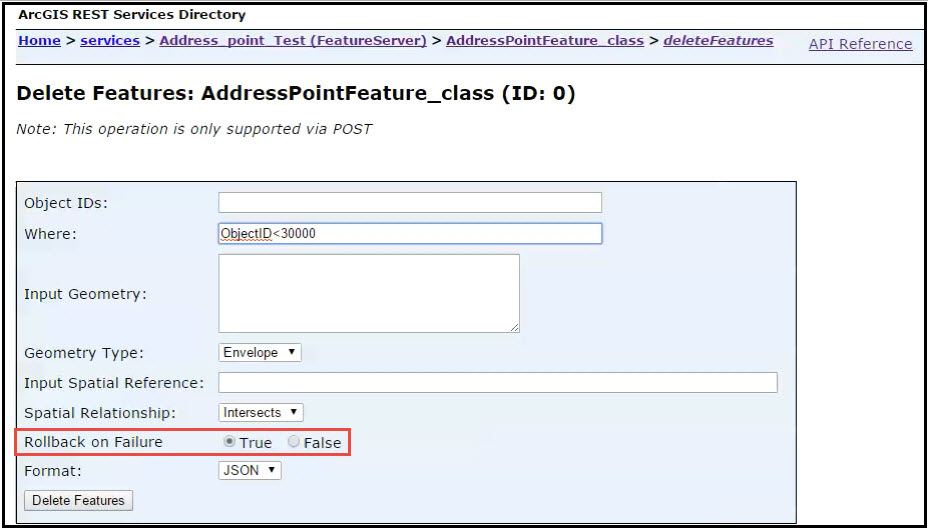
Task: Open the API Reference link
Action: pyautogui.click(x=861, y=44)
